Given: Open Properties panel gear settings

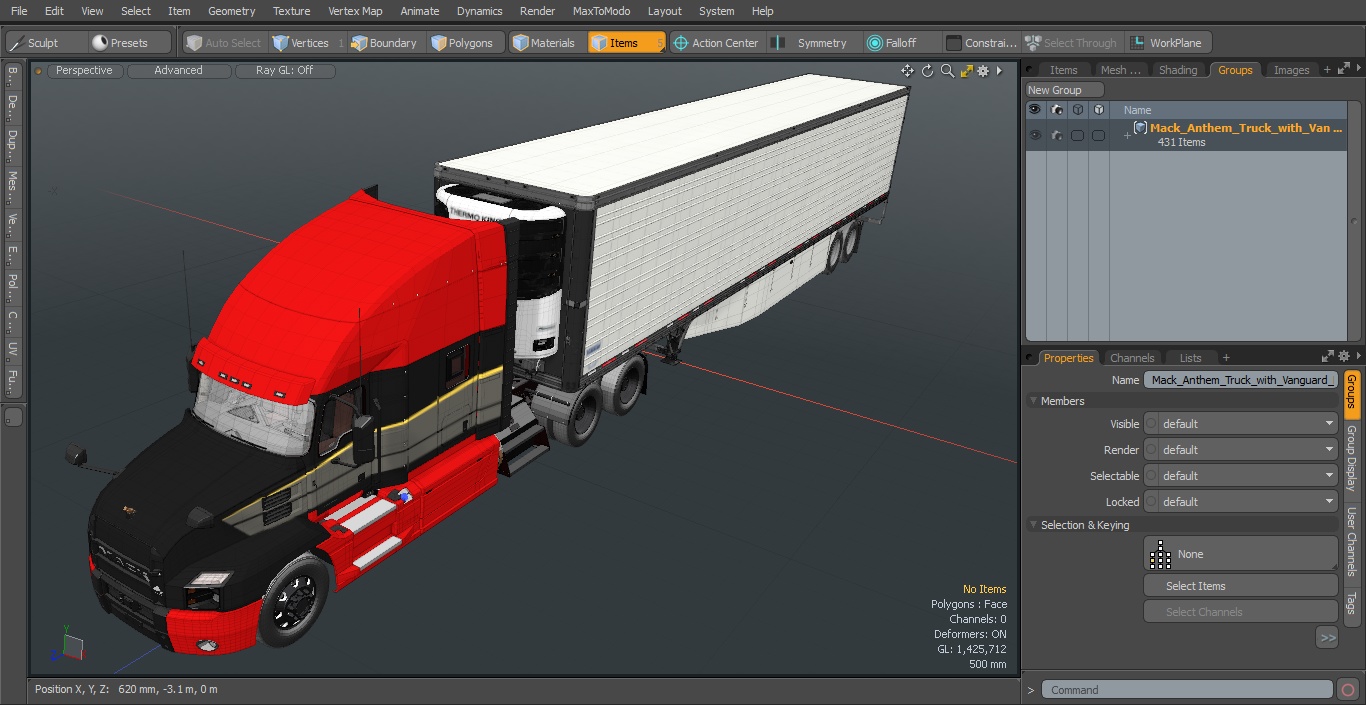Looking at the screenshot, I should (1345, 356).
